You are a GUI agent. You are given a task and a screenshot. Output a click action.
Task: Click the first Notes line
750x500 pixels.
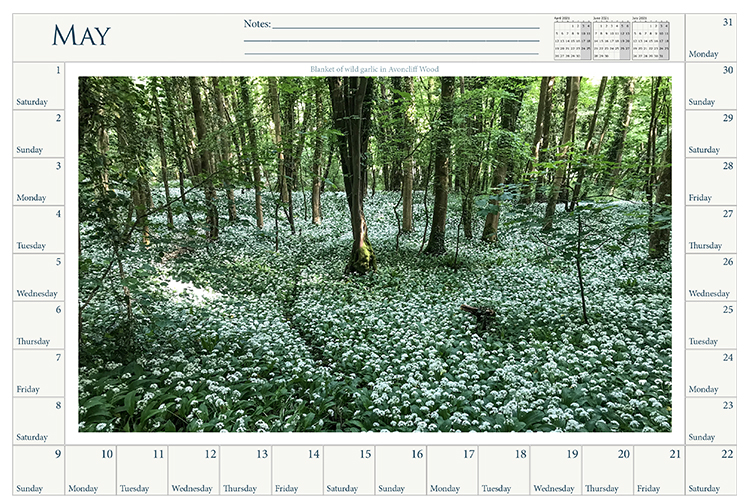tap(405, 25)
